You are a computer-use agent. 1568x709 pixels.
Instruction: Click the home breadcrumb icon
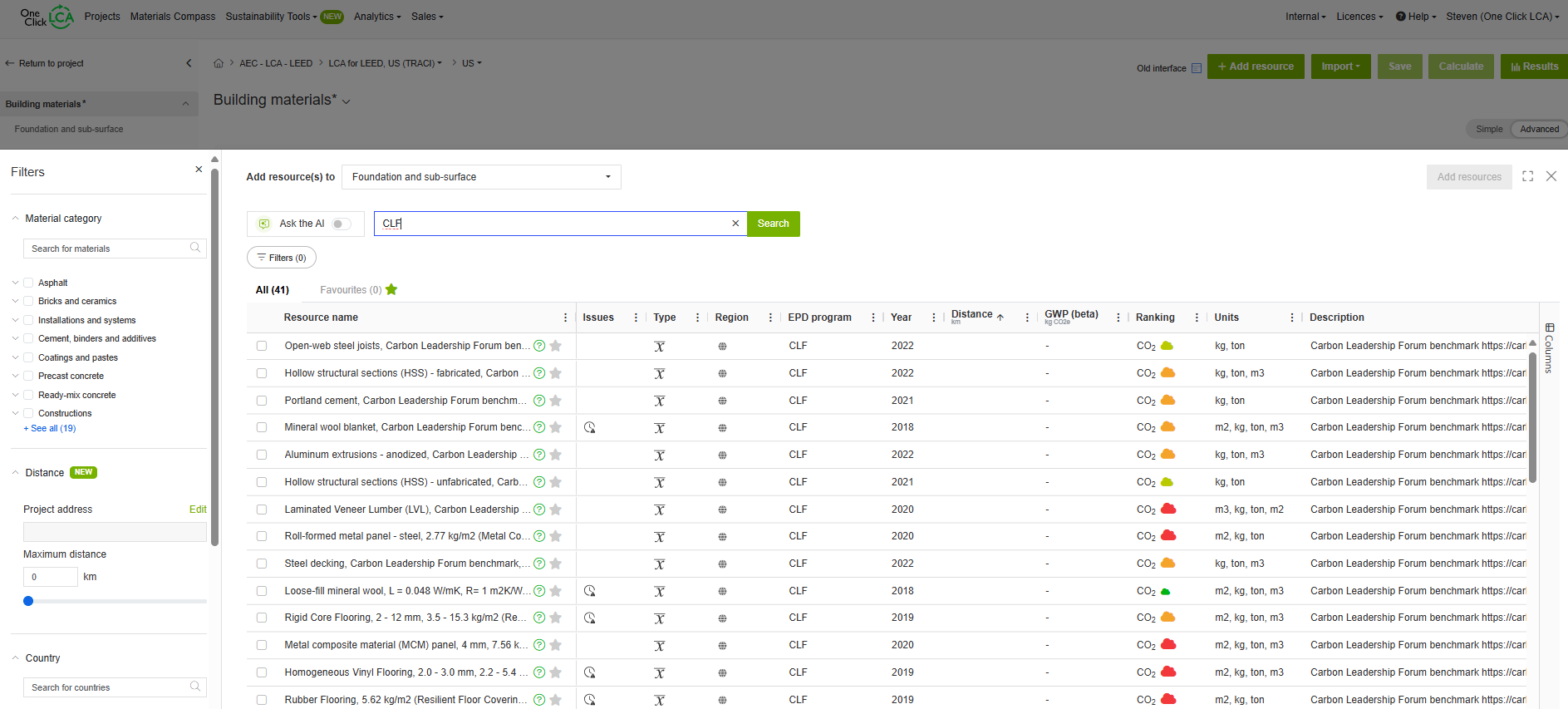click(x=219, y=63)
